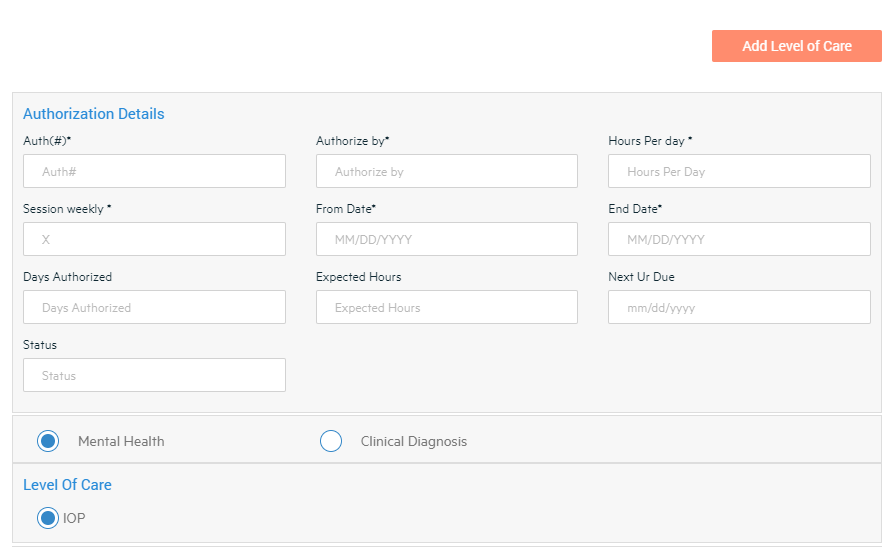Select the IOP level of care radio
This screenshot has width=892, height=547.
47,518
